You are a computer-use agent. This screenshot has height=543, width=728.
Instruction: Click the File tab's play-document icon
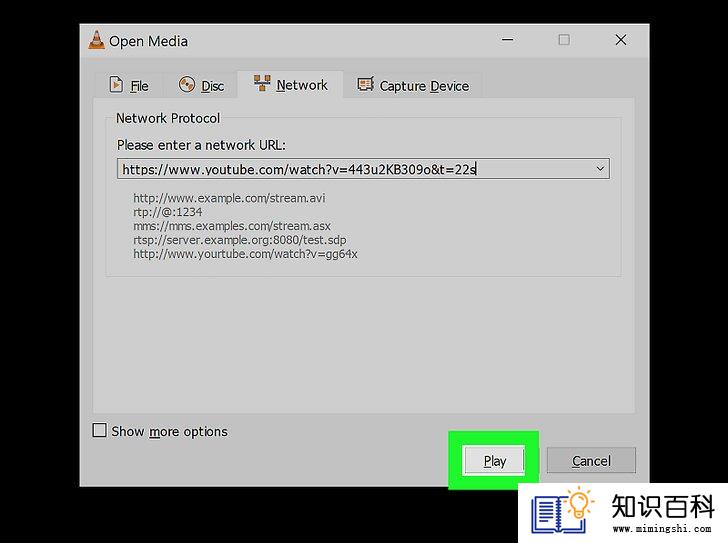[116, 85]
